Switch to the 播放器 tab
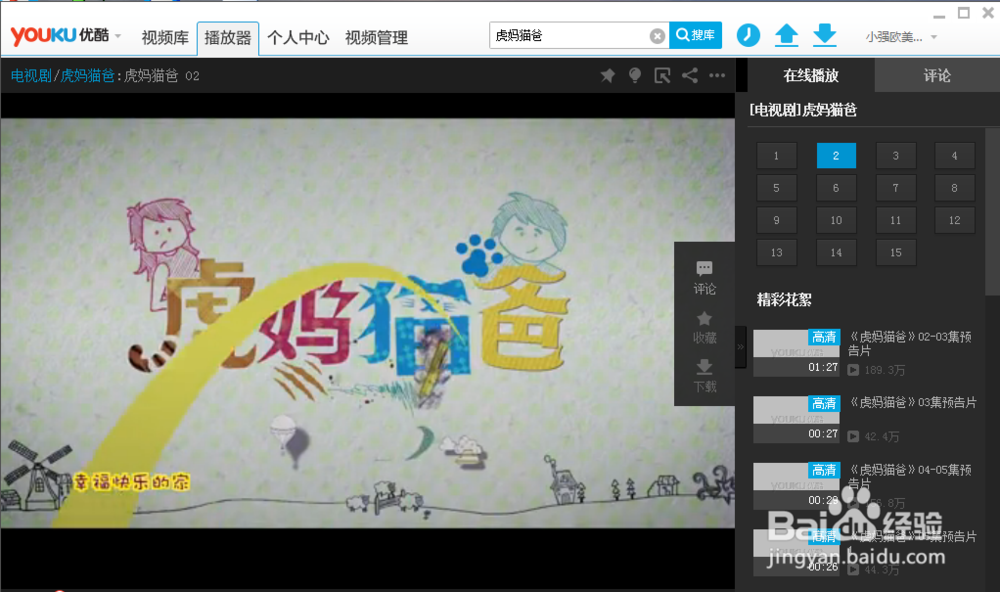1000x592 pixels. [x=228, y=38]
